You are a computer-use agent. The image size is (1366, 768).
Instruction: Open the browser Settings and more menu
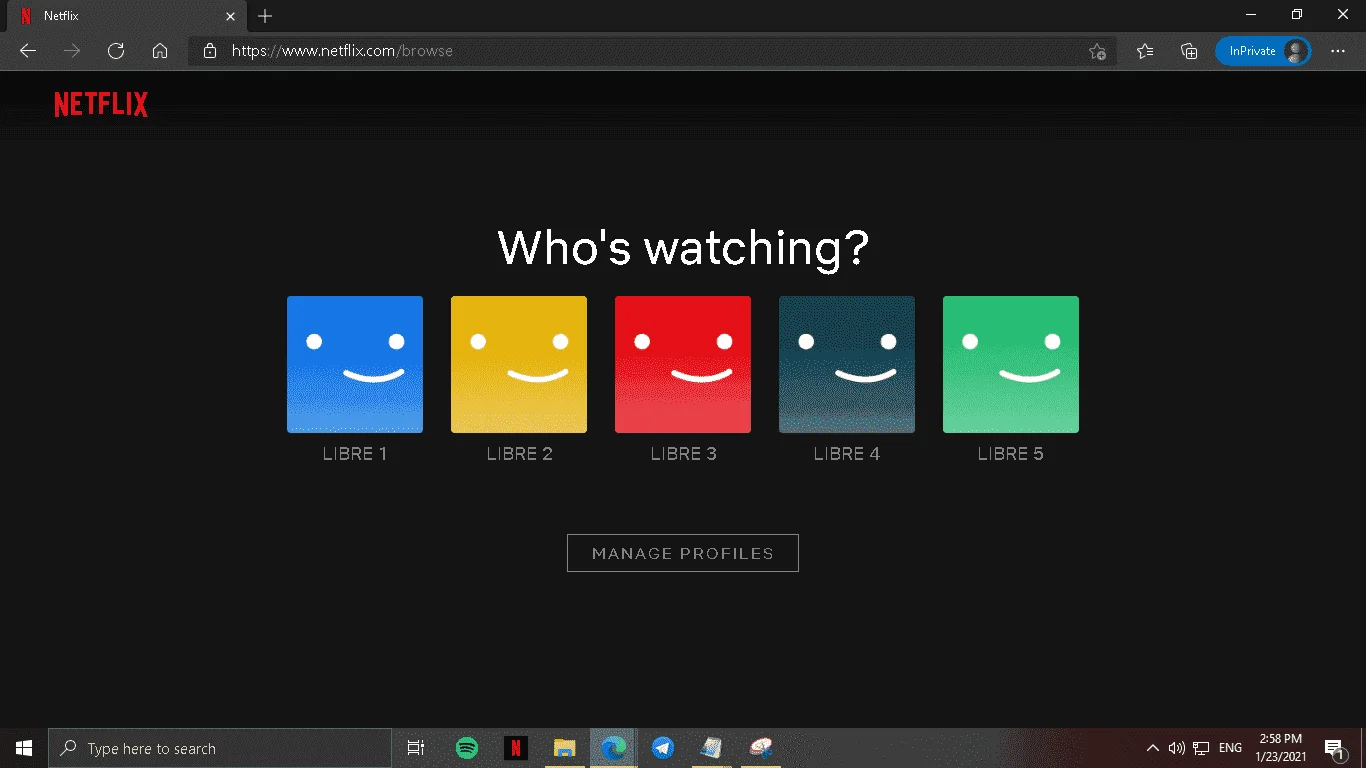[x=1338, y=51]
